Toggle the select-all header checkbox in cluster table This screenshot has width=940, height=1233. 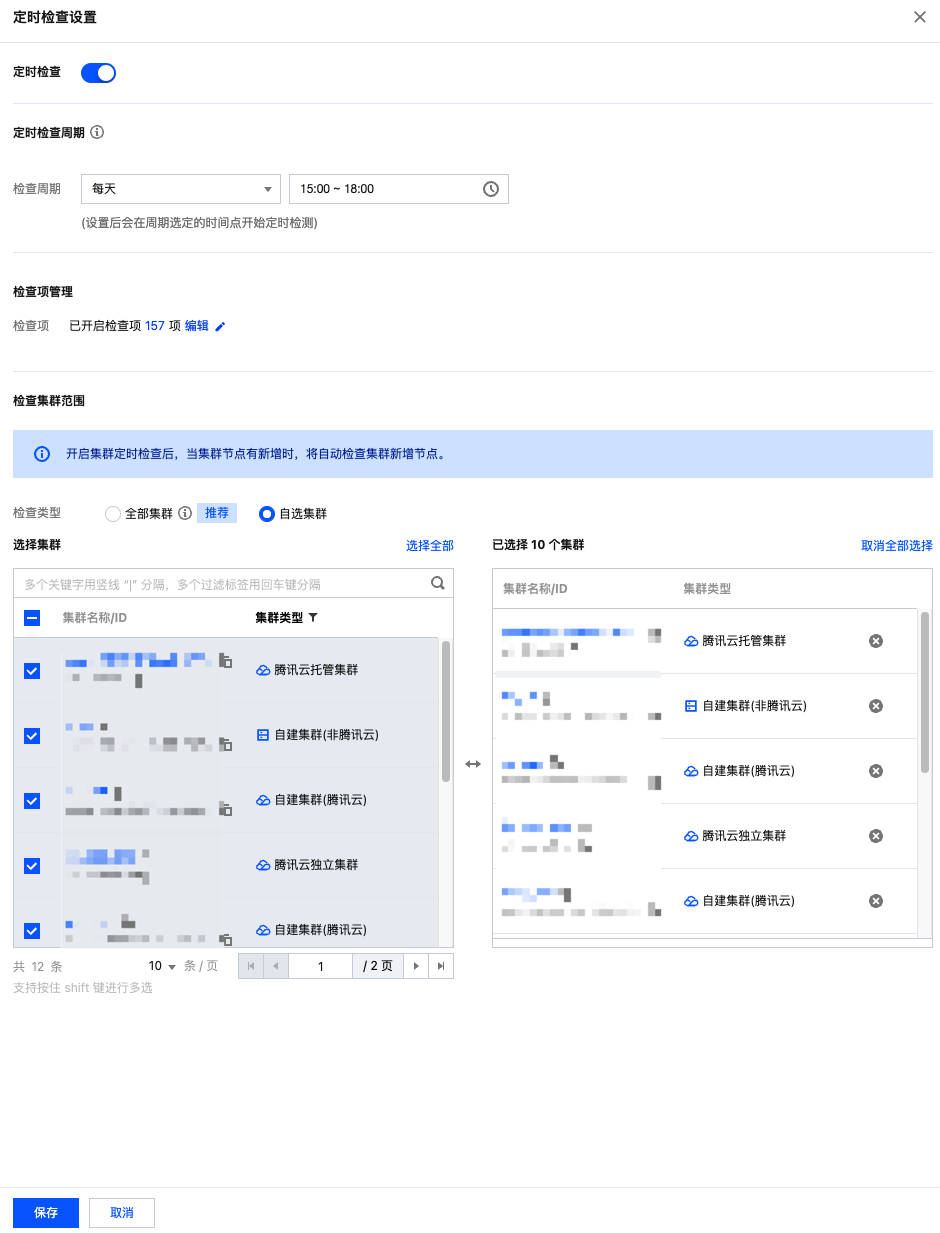coord(32,618)
